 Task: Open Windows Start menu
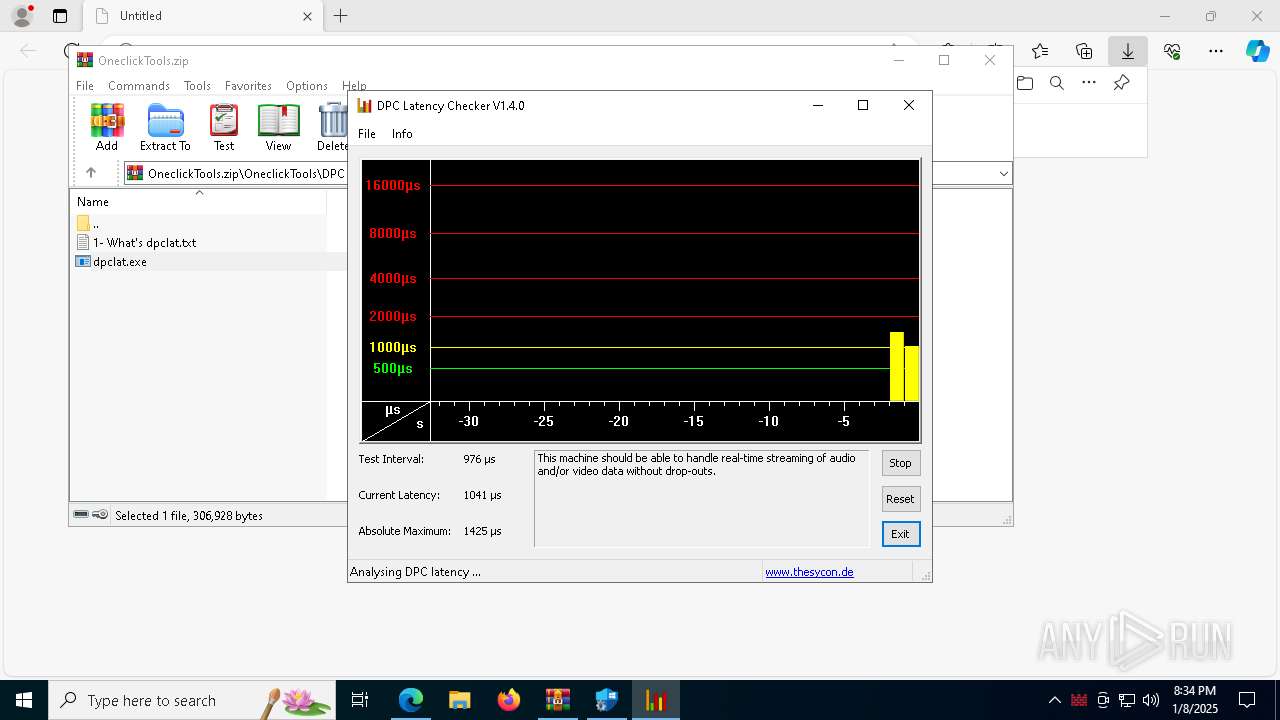[x=24, y=700]
